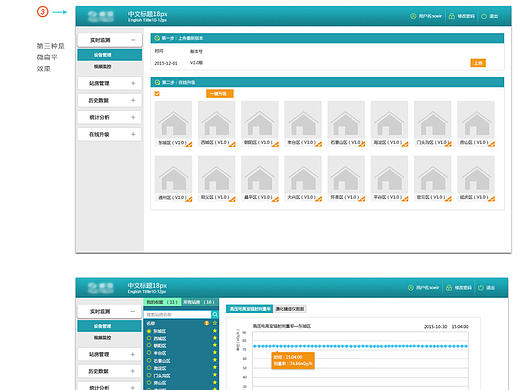This screenshot has height=390, width=520.
Task: Click the house icon for 朝阳区
Action: click(x=260, y=123)
